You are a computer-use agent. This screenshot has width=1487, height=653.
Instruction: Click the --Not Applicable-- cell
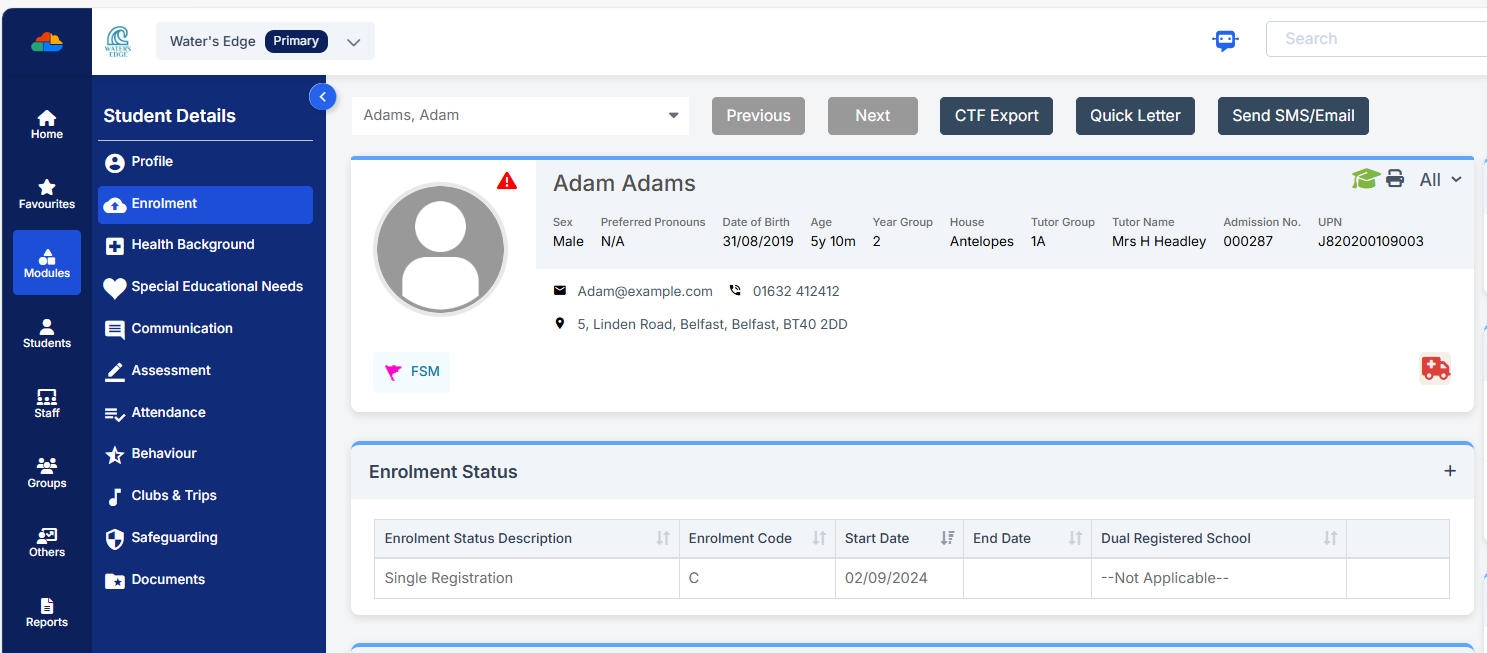point(1219,578)
